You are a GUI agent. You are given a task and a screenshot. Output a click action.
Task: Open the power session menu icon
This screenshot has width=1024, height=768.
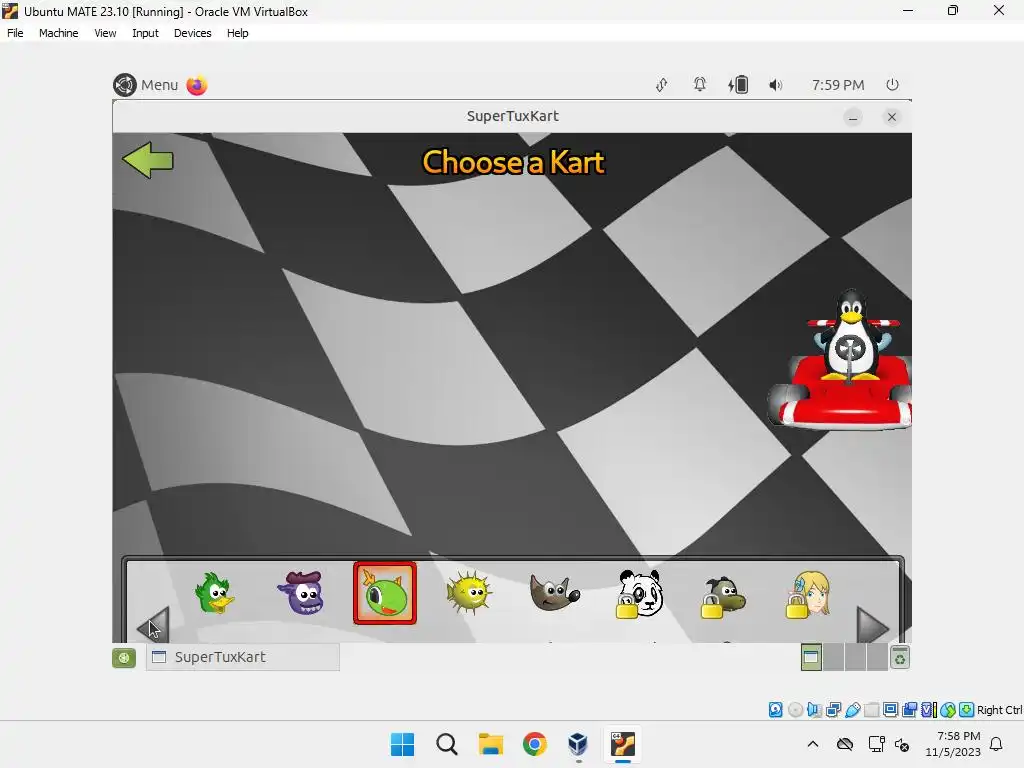point(892,85)
